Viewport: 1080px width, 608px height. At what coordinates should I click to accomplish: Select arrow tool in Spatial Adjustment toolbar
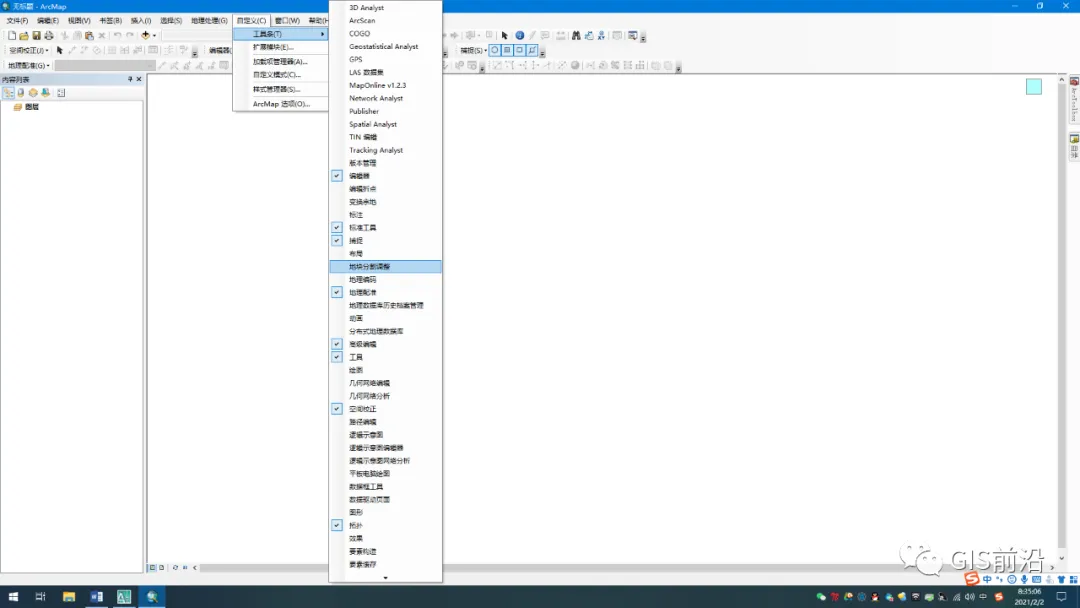(60, 50)
